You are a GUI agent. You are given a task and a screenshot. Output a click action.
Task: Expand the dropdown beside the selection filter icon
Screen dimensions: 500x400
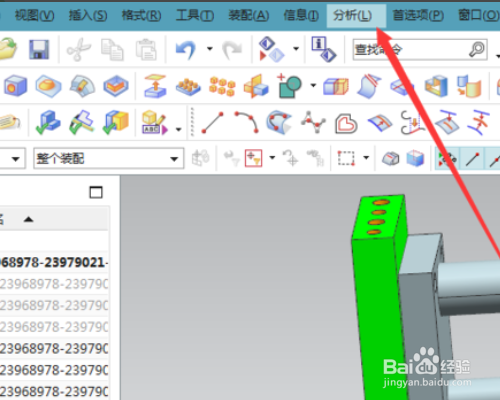click(x=273, y=157)
